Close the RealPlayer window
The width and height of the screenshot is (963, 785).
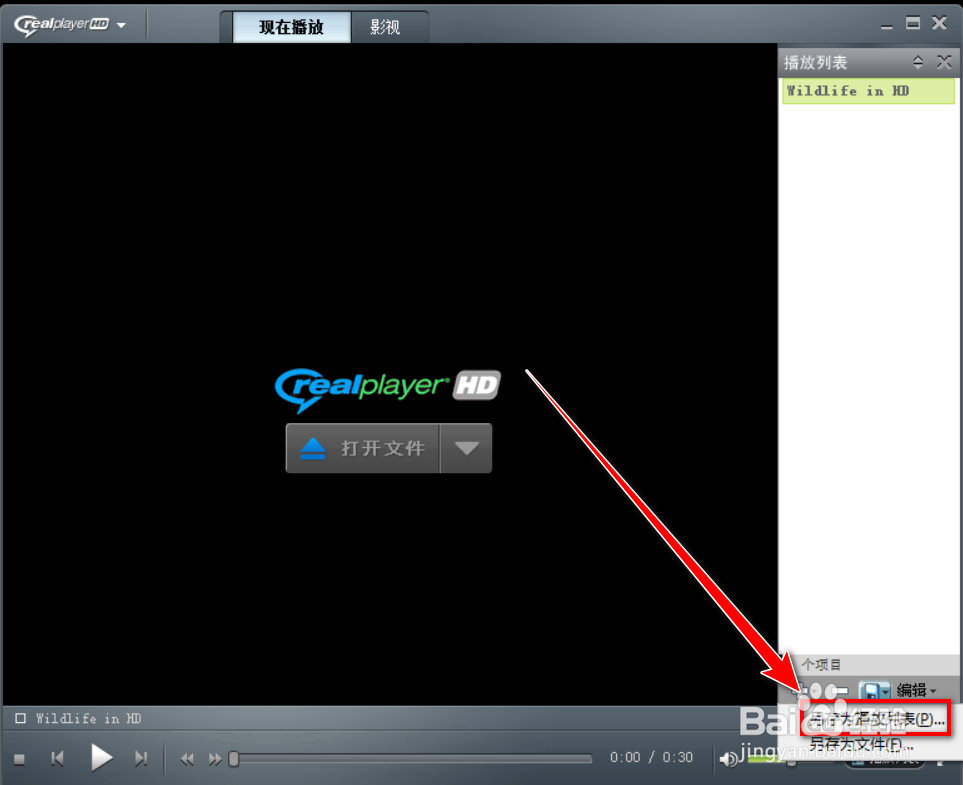point(940,23)
